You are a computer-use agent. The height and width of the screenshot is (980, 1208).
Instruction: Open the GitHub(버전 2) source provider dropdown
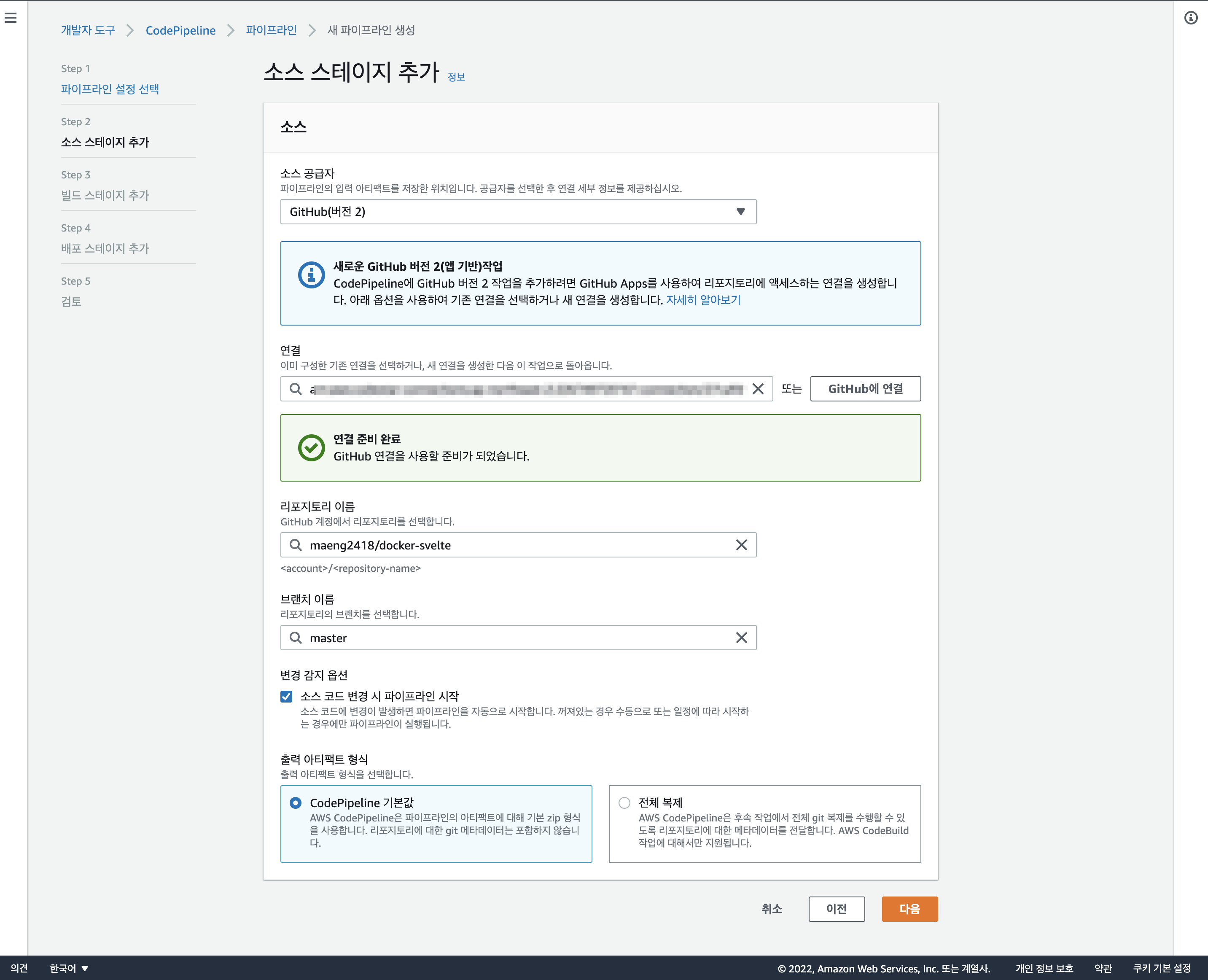[x=518, y=212]
